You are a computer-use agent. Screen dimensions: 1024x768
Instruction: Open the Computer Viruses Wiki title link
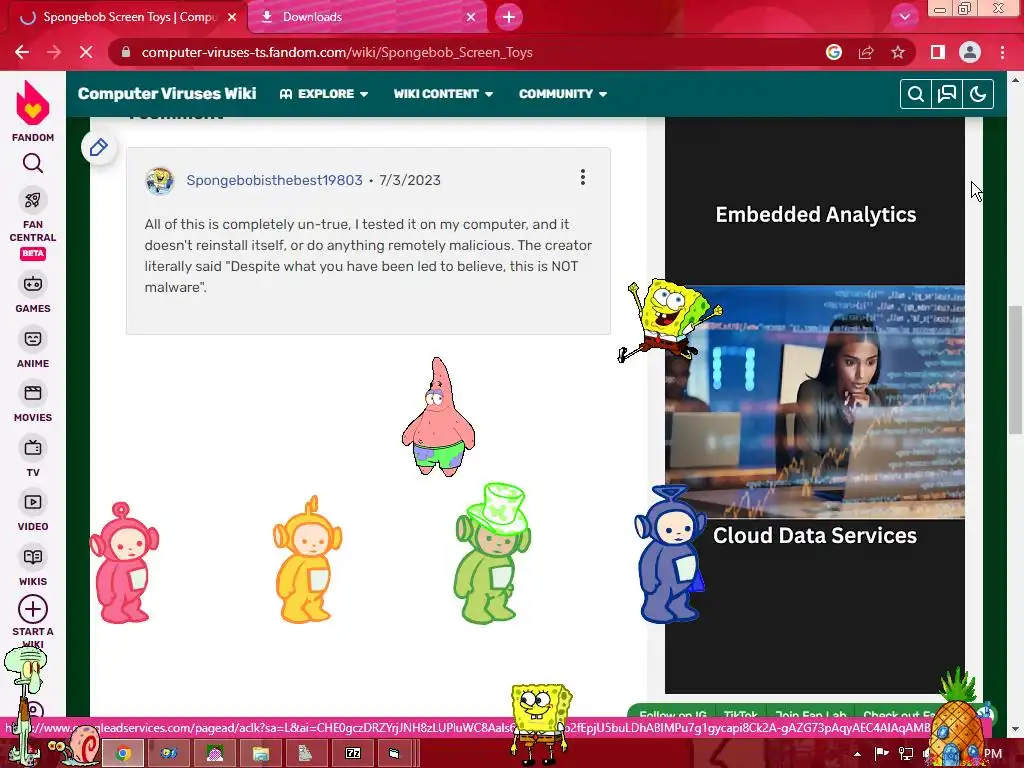(167, 93)
